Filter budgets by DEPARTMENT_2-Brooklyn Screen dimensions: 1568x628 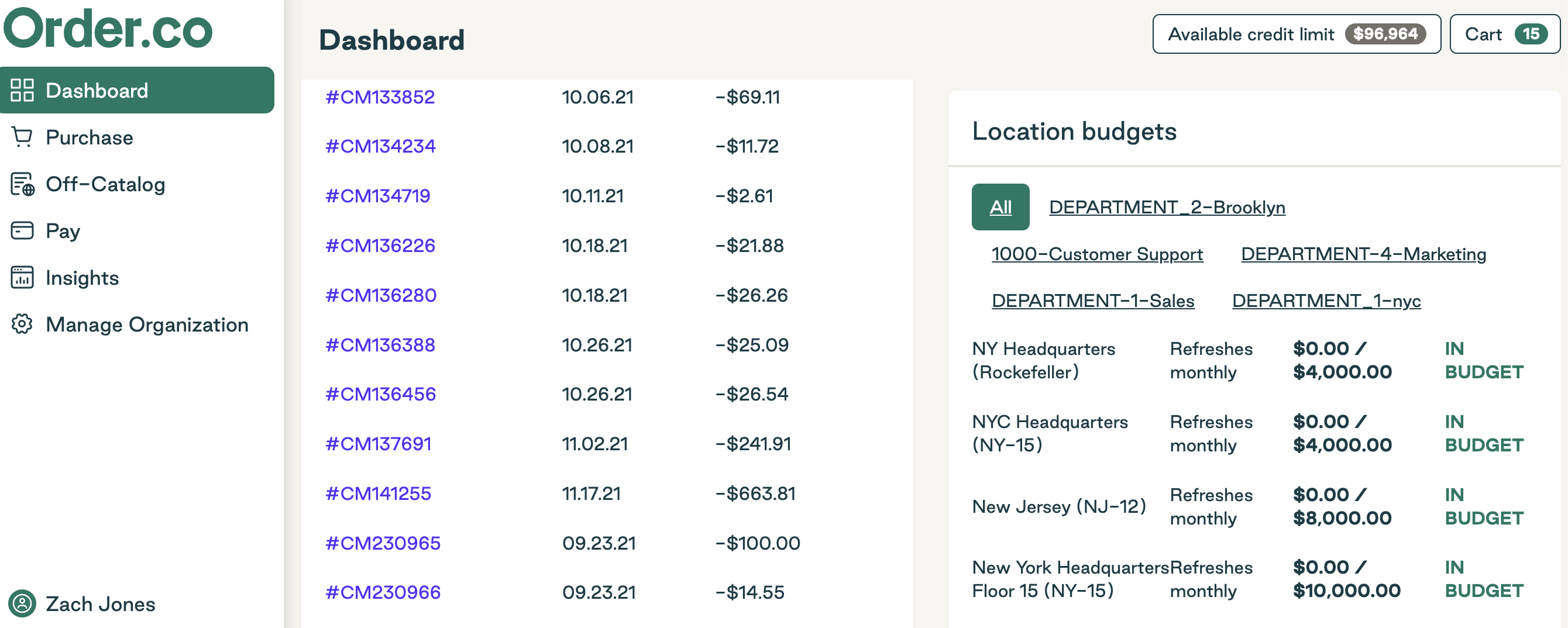click(x=1167, y=207)
